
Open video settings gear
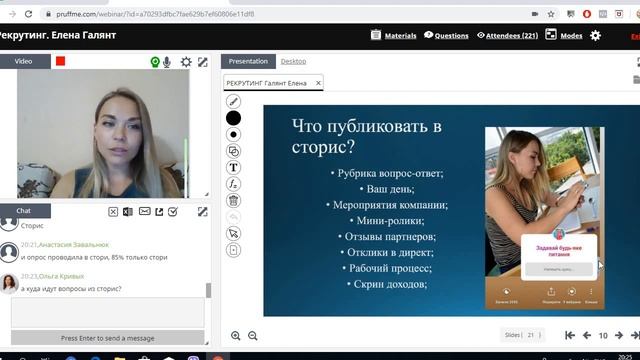[x=186, y=62]
